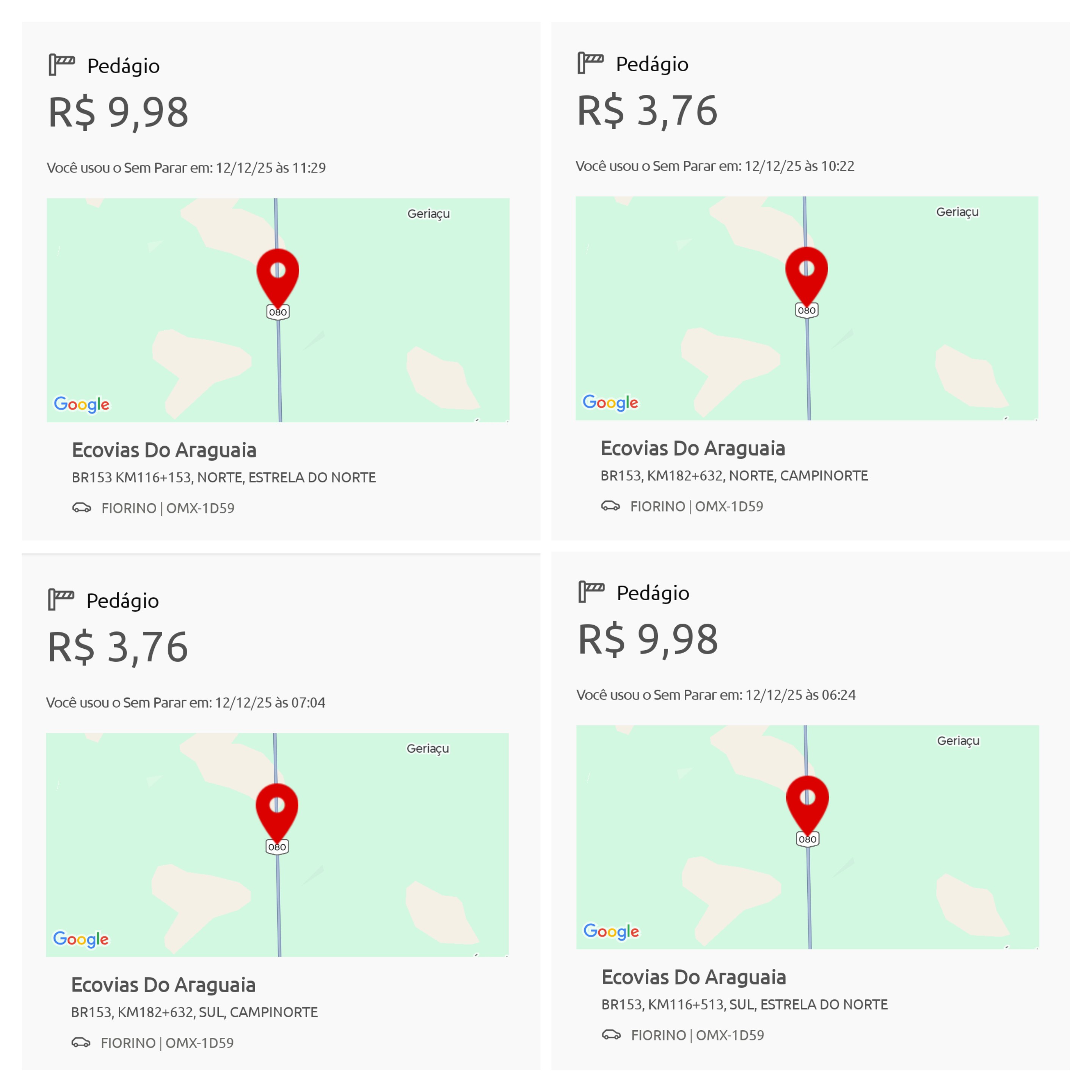Click Ecovias Do Araguaia title in the 06:24 card
Screen dimensions: 1092x1092
tap(694, 977)
